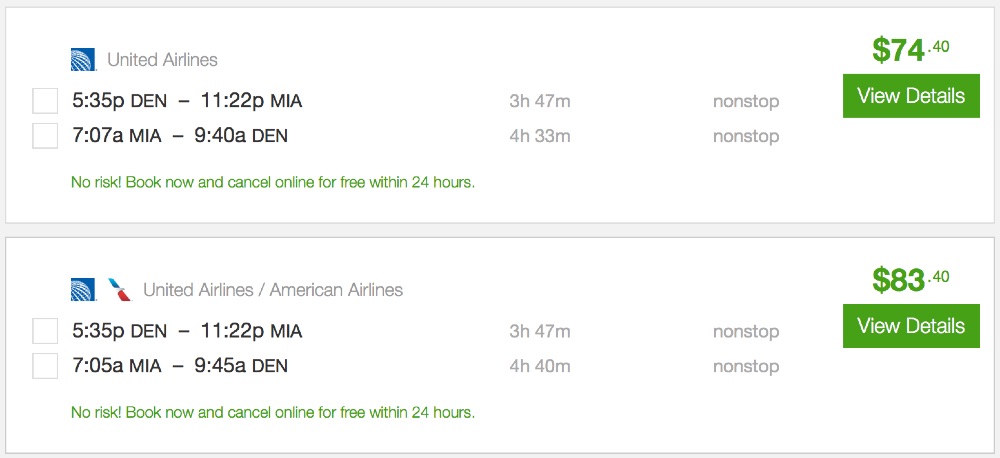Click the United logo in the $83.40 card
1000x458 pixels.
pyautogui.click(x=83, y=290)
